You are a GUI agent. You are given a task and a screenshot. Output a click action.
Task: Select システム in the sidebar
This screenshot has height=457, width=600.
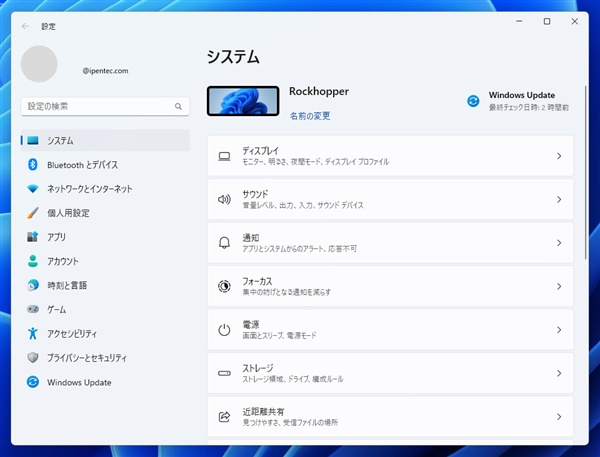[x=105, y=140]
